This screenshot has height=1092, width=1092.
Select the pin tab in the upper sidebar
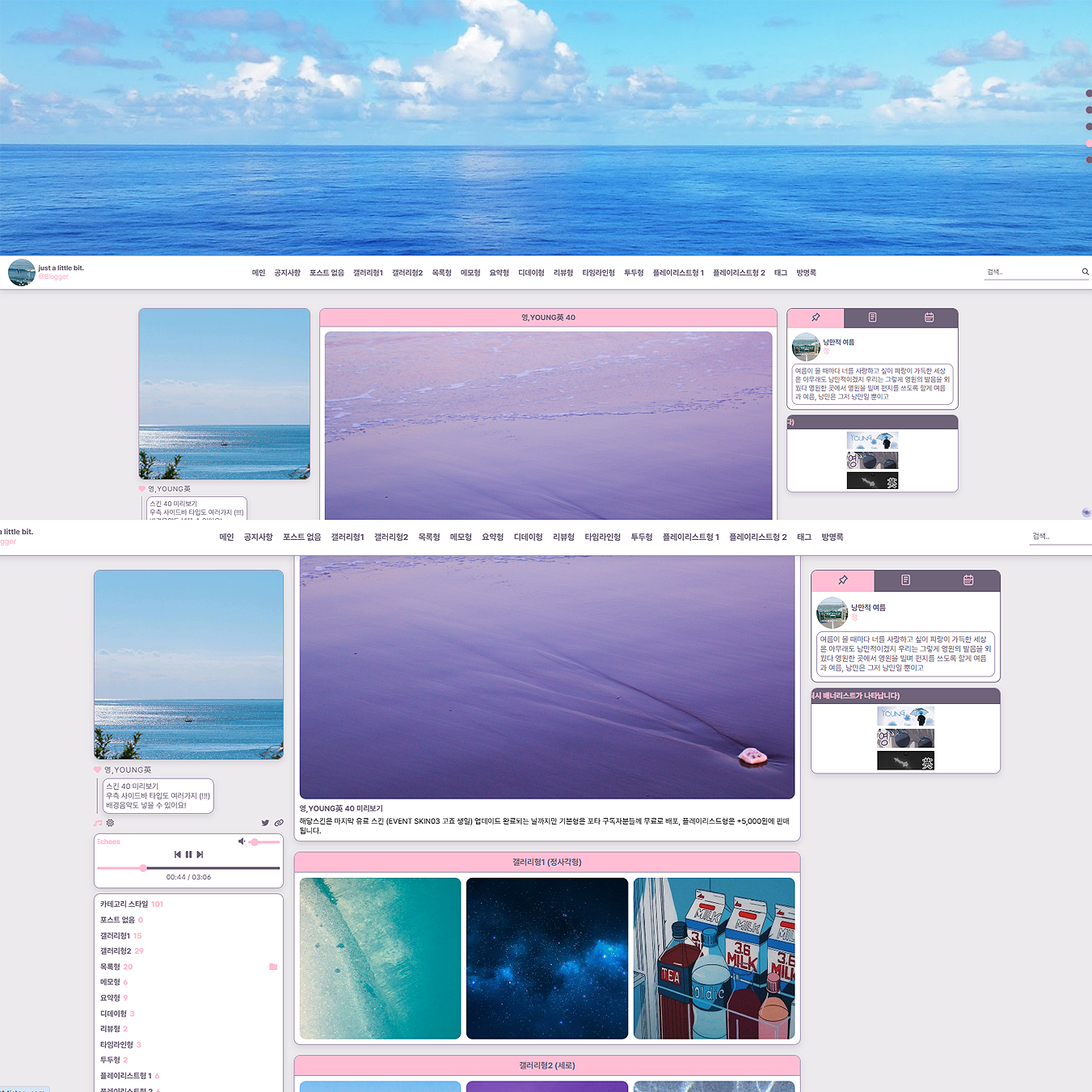[x=816, y=318]
